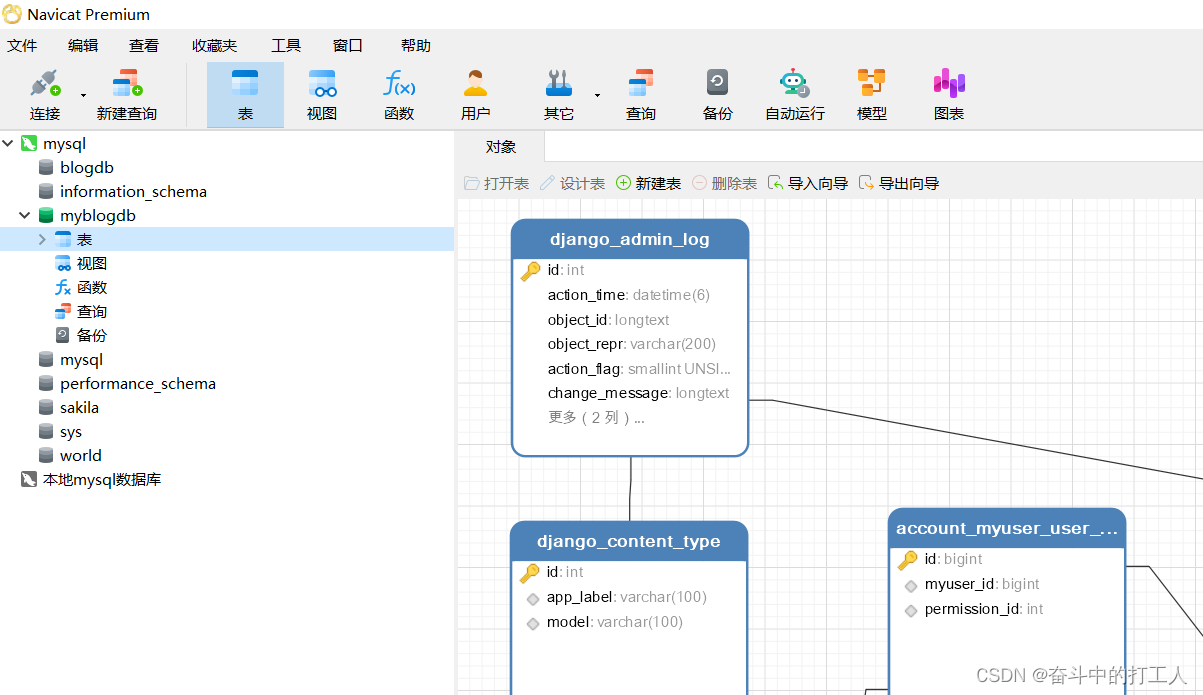Open the 图表 (Charts) tool

click(948, 94)
